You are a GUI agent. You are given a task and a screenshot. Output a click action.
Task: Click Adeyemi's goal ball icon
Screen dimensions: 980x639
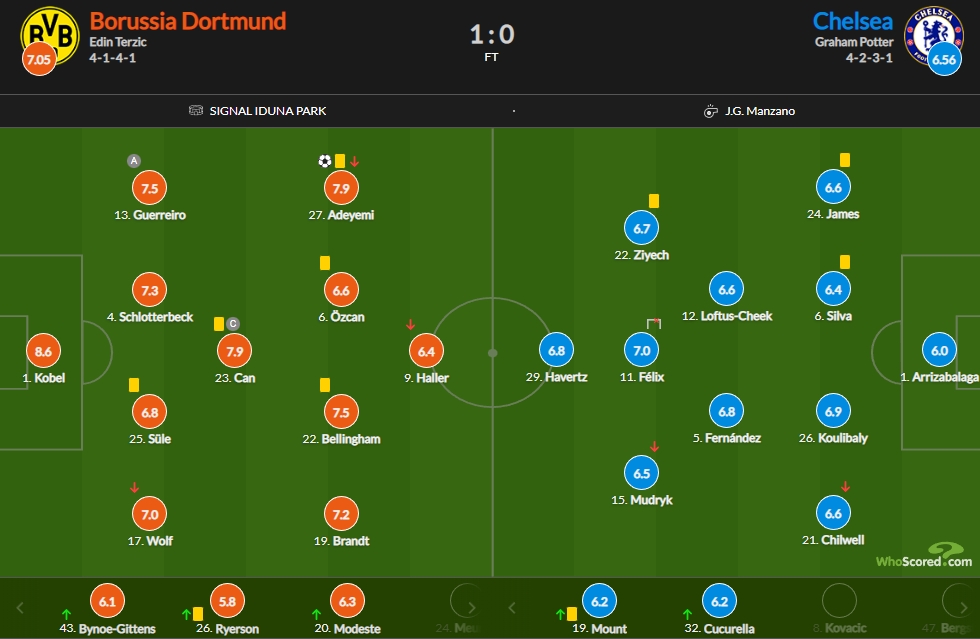324,161
